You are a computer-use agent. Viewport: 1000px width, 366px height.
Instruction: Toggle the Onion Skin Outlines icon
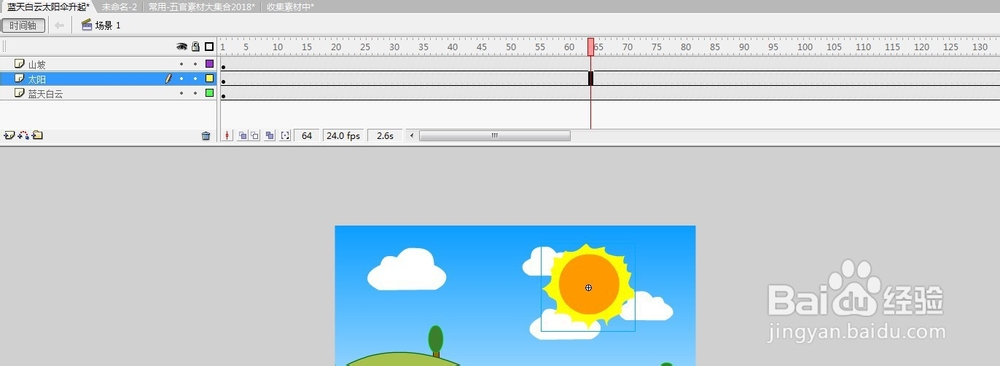[254, 136]
